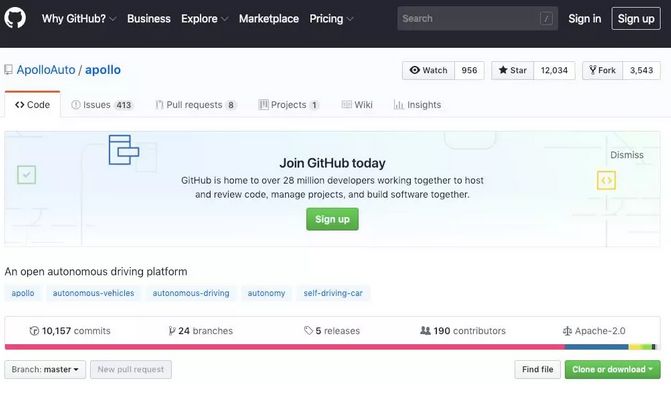Click the repository book icon
Image resolution: width=671 pixels, height=394 pixels.
(x=8, y=70)
